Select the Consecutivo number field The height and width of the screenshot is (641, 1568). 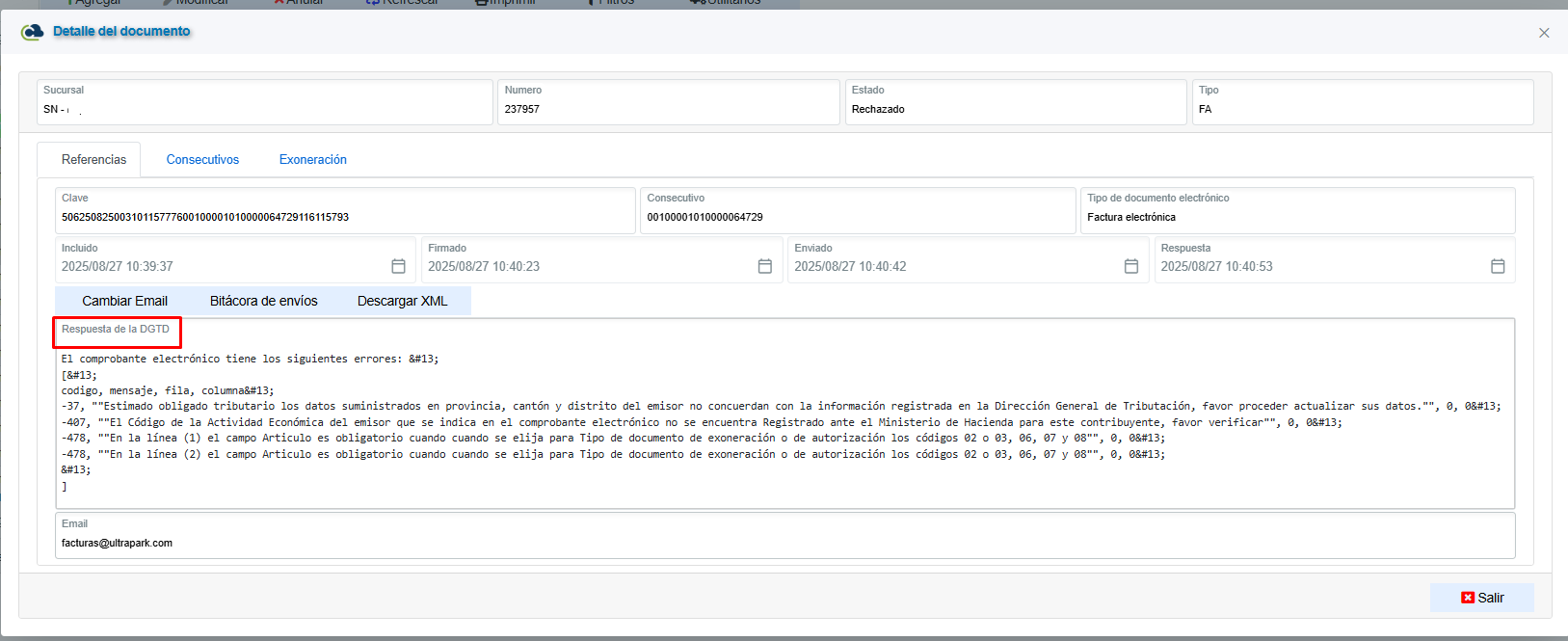pos(856,217)
